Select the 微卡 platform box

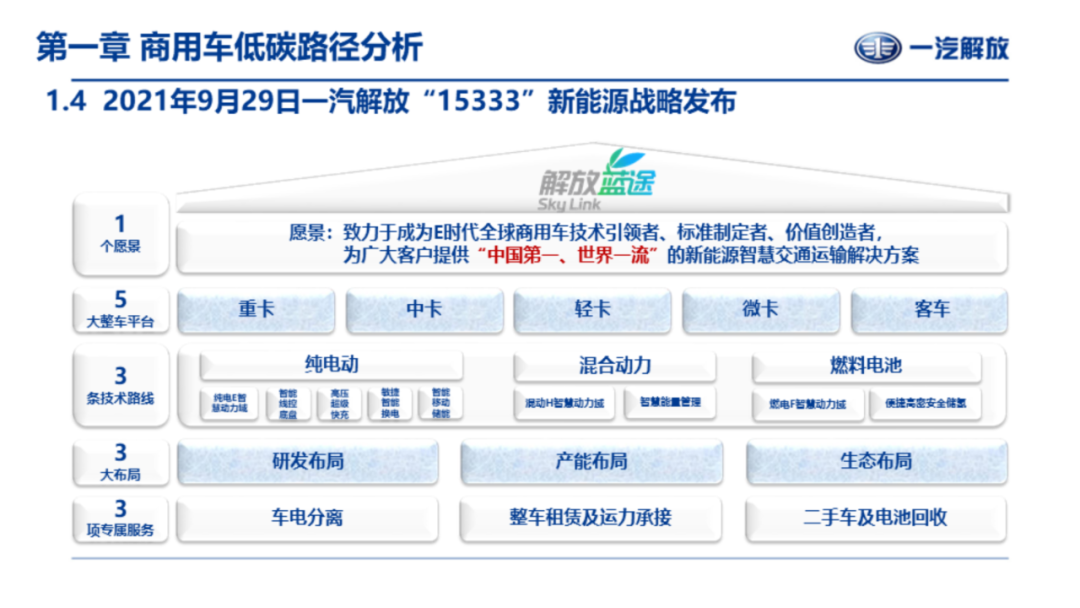pos(761,311)
